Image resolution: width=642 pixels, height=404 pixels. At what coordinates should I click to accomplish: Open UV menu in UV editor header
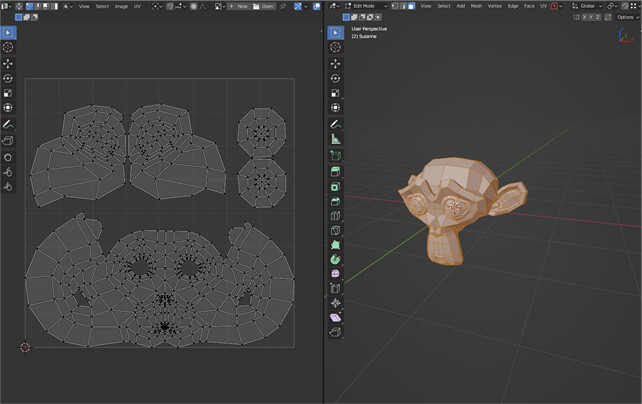point(137,7)
